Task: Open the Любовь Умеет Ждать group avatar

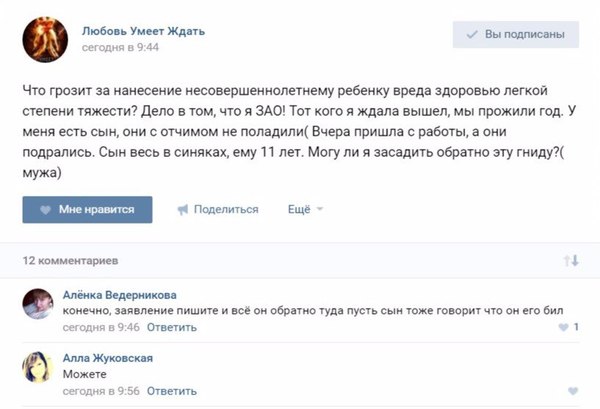Action: [45, 39]
